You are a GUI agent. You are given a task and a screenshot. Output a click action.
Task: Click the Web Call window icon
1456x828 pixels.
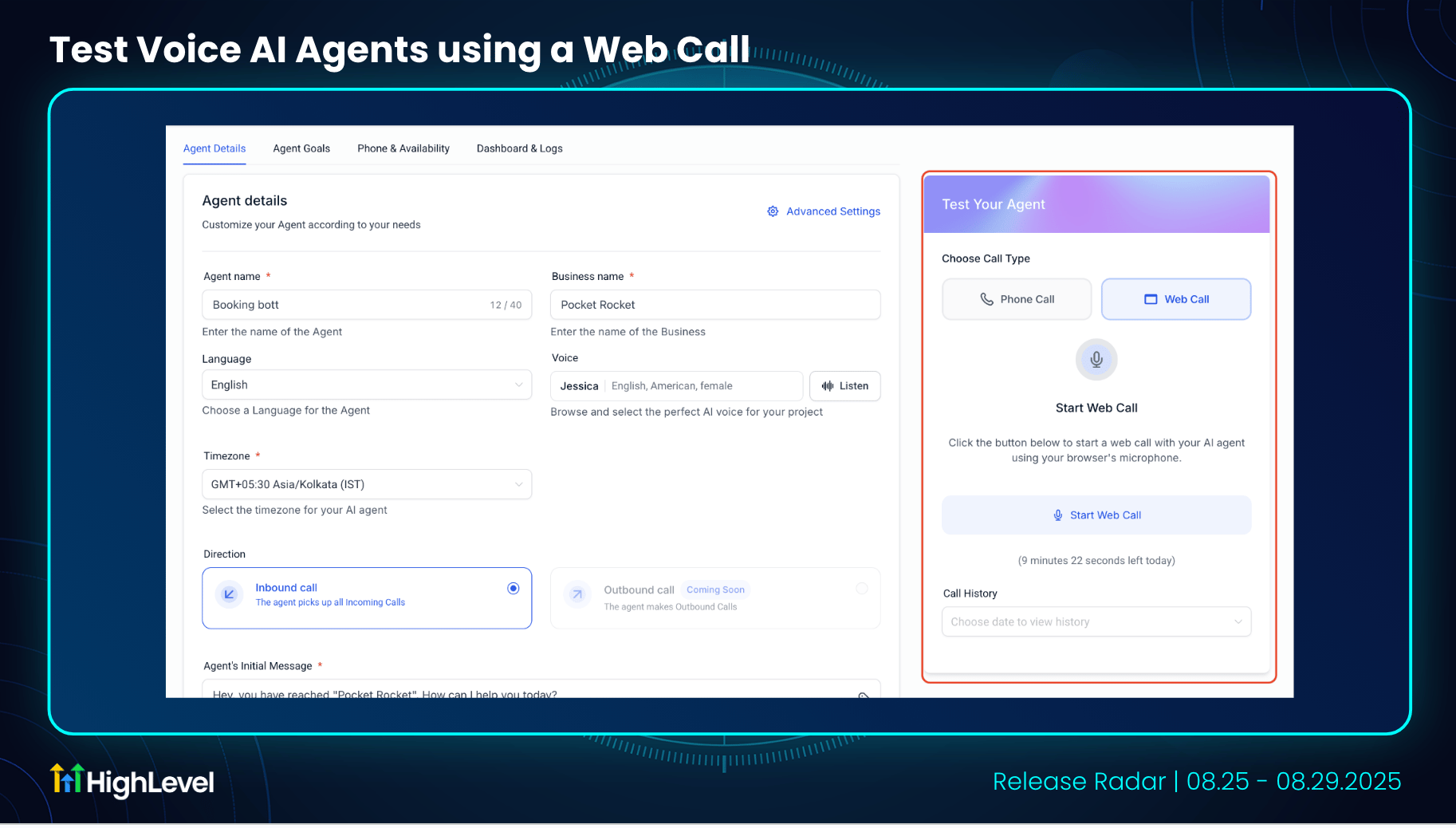point(1151,299)
